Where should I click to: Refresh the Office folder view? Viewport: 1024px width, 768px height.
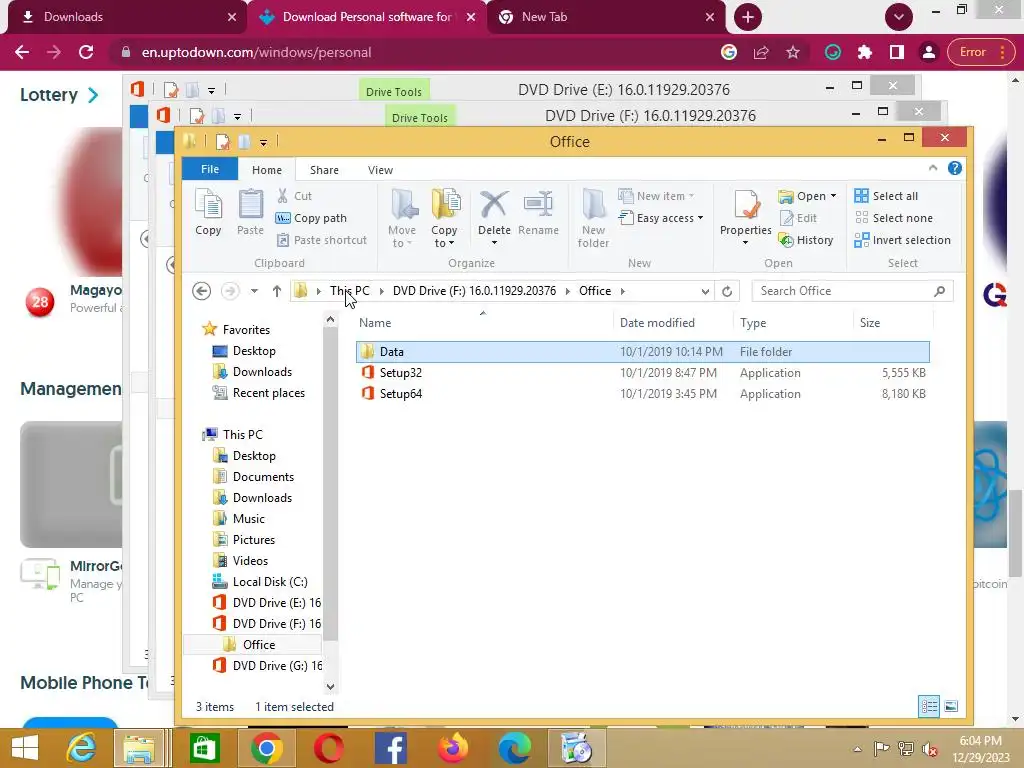(x=727, y=291)
